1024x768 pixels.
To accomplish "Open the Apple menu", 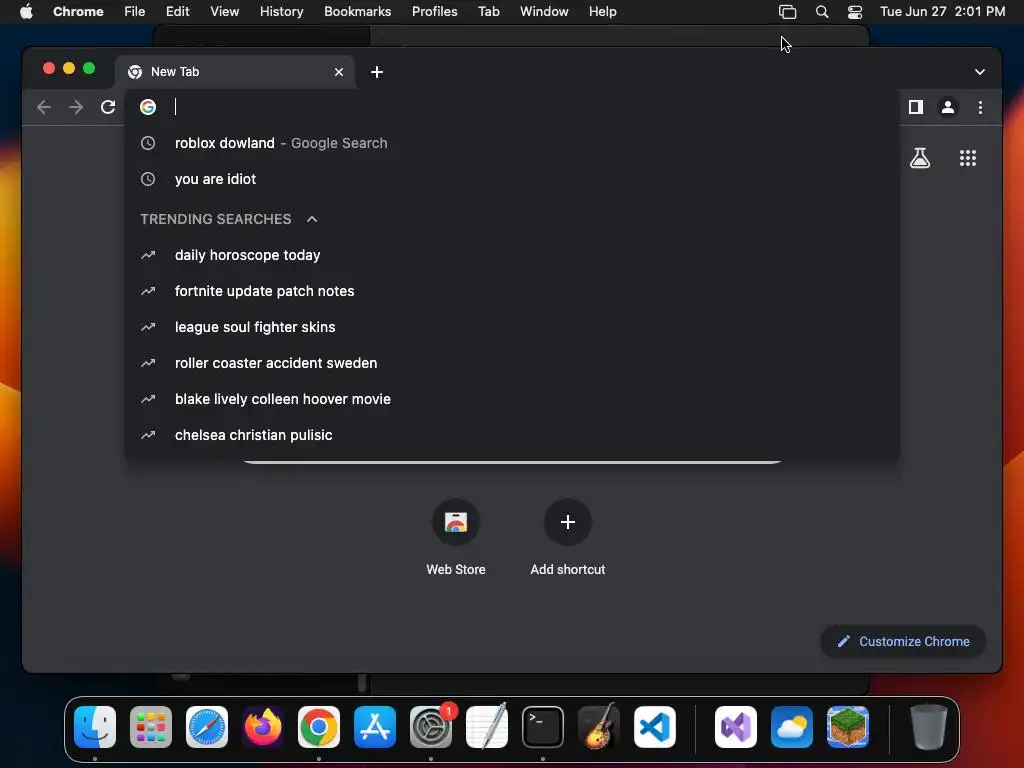I will point(26,12).
